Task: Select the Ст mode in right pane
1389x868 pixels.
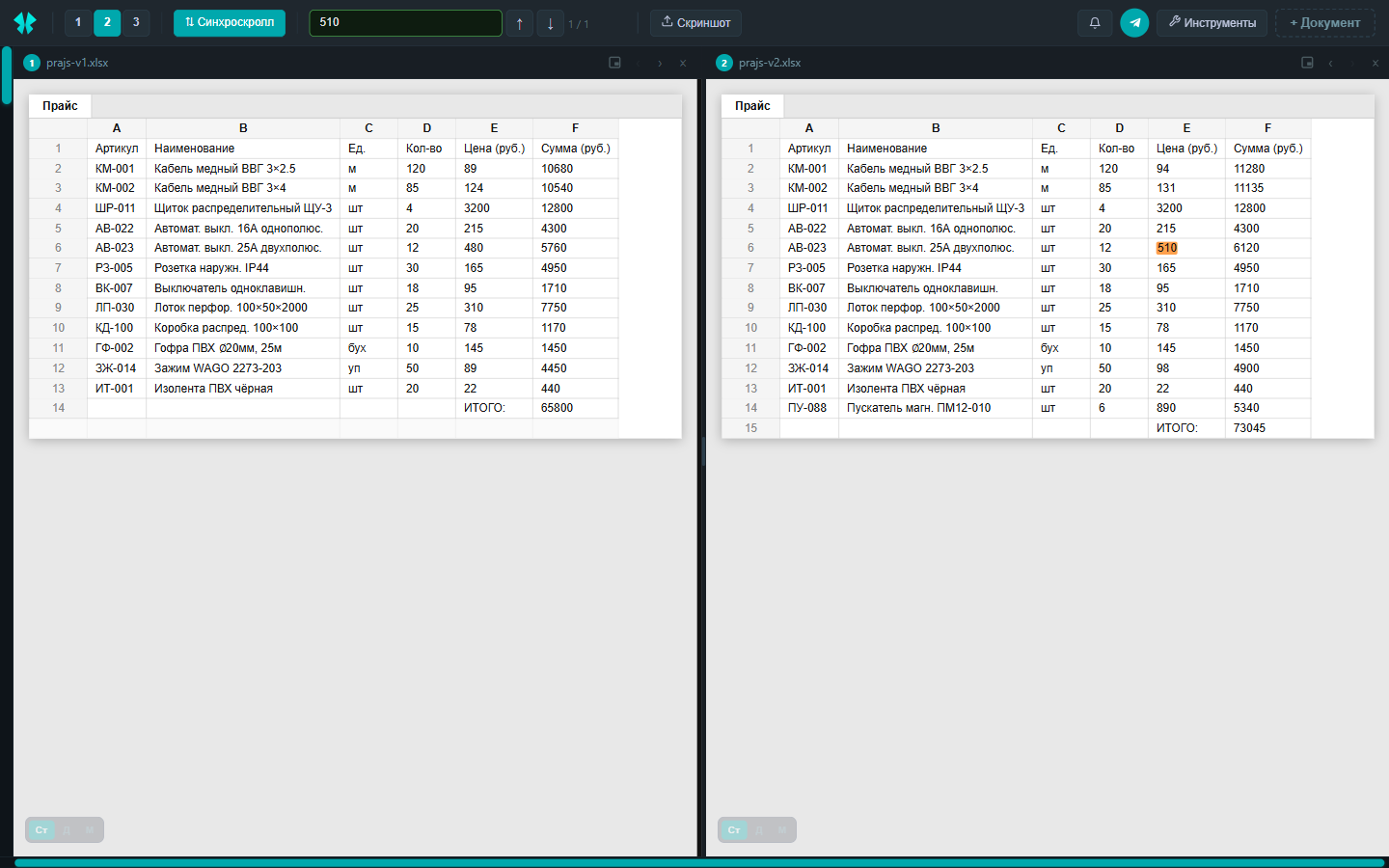Action: click(734, 829)
